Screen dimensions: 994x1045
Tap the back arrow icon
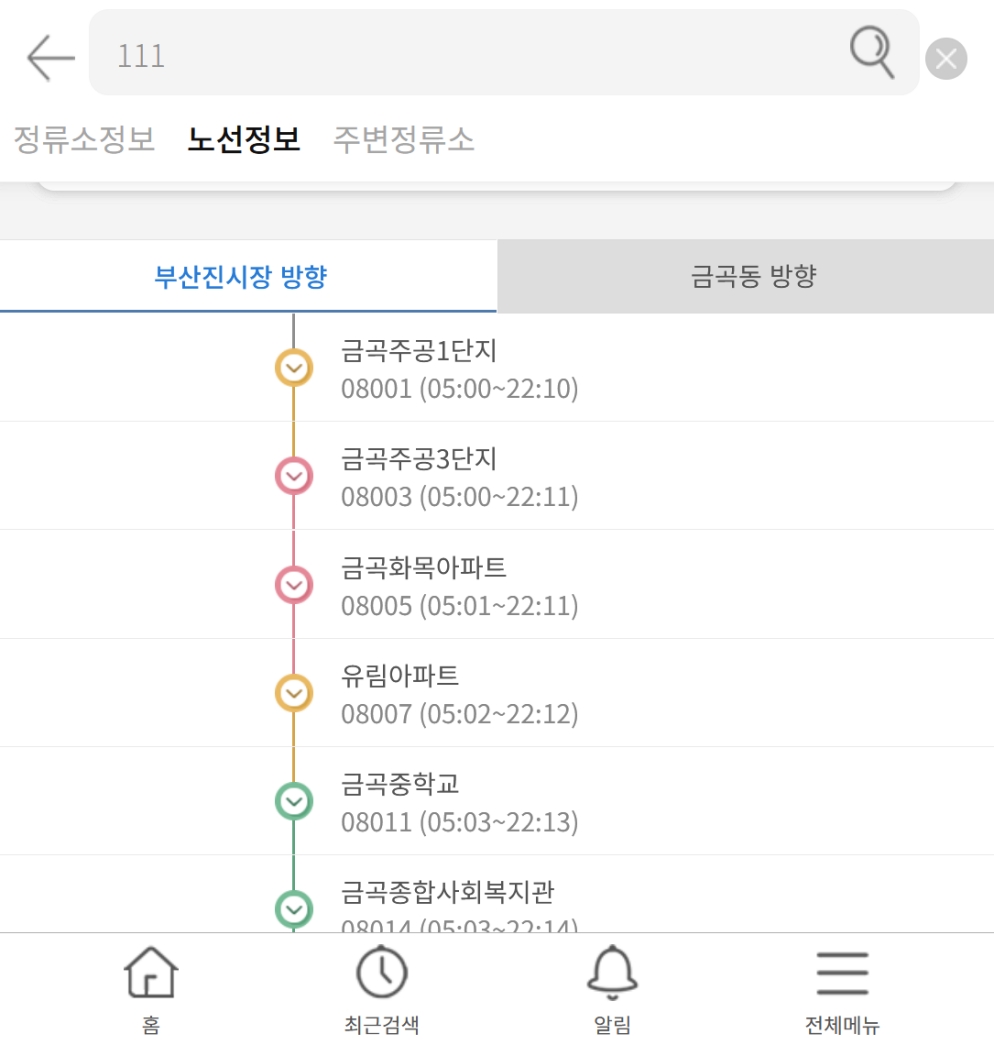[x=51, y=58]
